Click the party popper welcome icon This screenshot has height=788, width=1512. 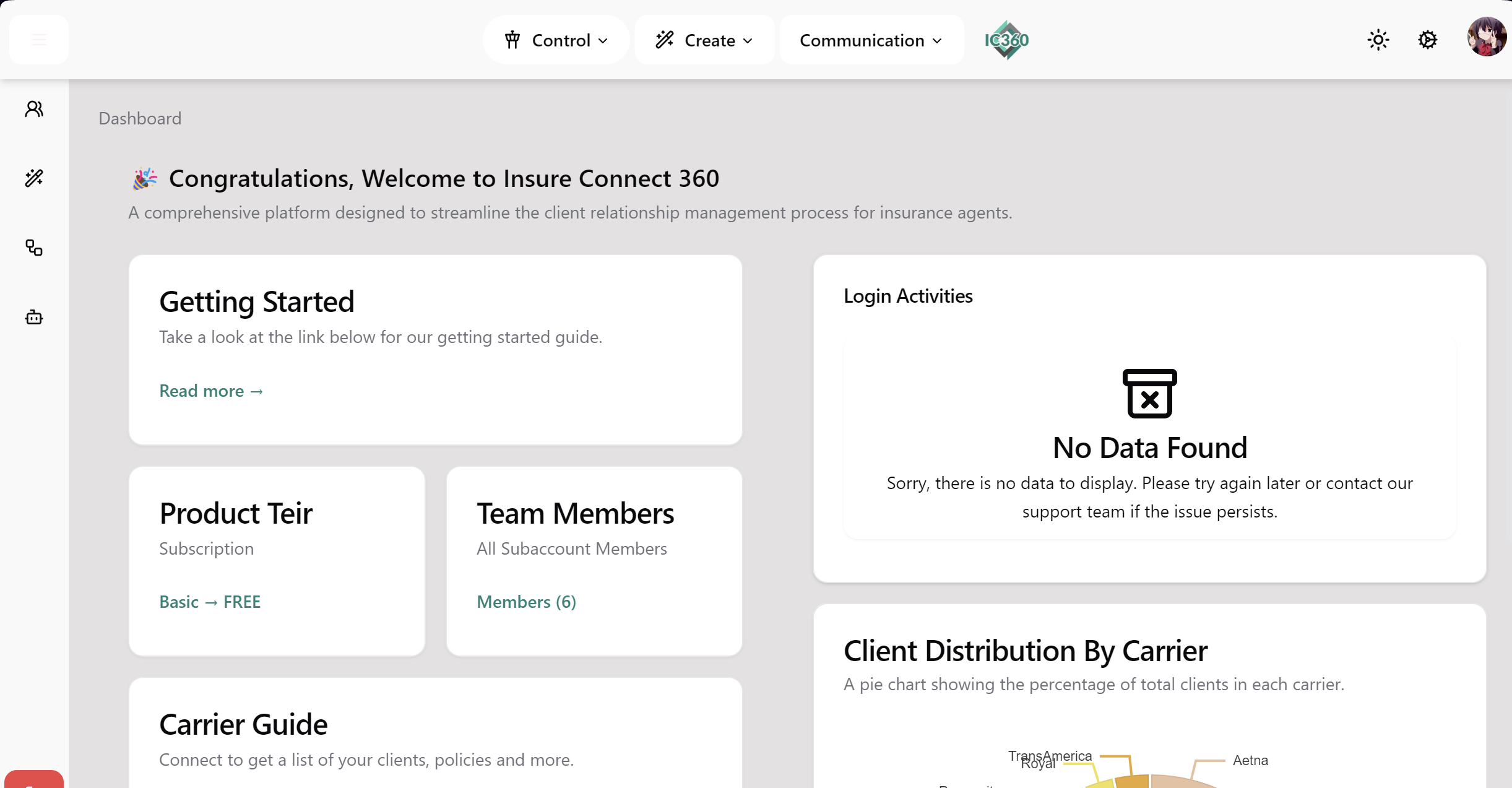point(145,179)
